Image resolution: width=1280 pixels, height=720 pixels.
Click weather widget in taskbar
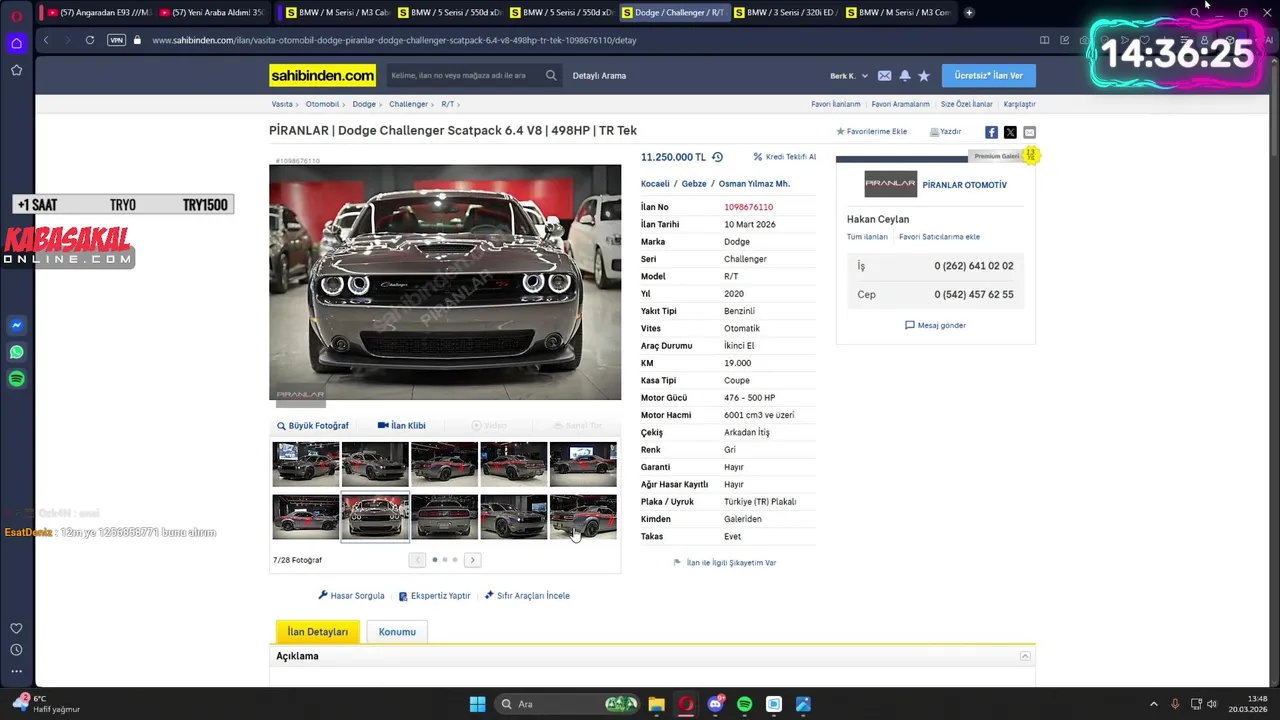pyautogui.click(x=45, y=704)
